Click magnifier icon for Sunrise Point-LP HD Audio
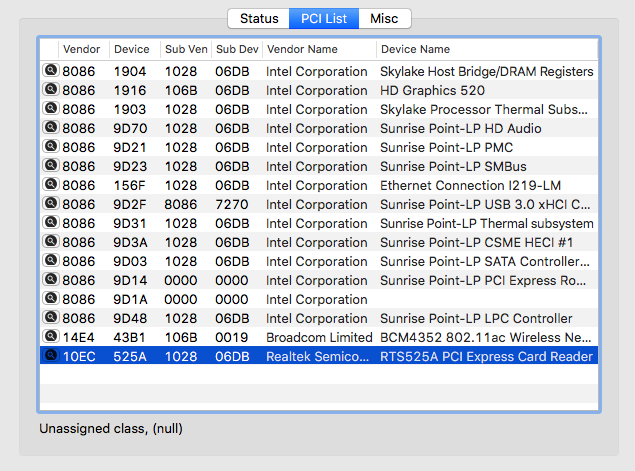Screen dimensions: 635x471 (50, 128)
